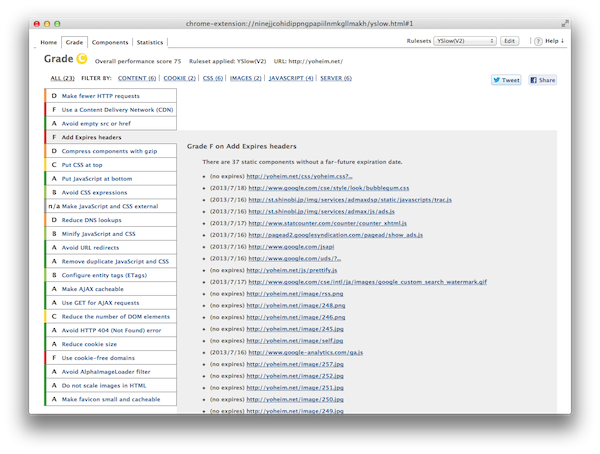Screen dimensions: 600x454
Task: Select Minify JavaScript and CSS rule
Action: [111, 234]
